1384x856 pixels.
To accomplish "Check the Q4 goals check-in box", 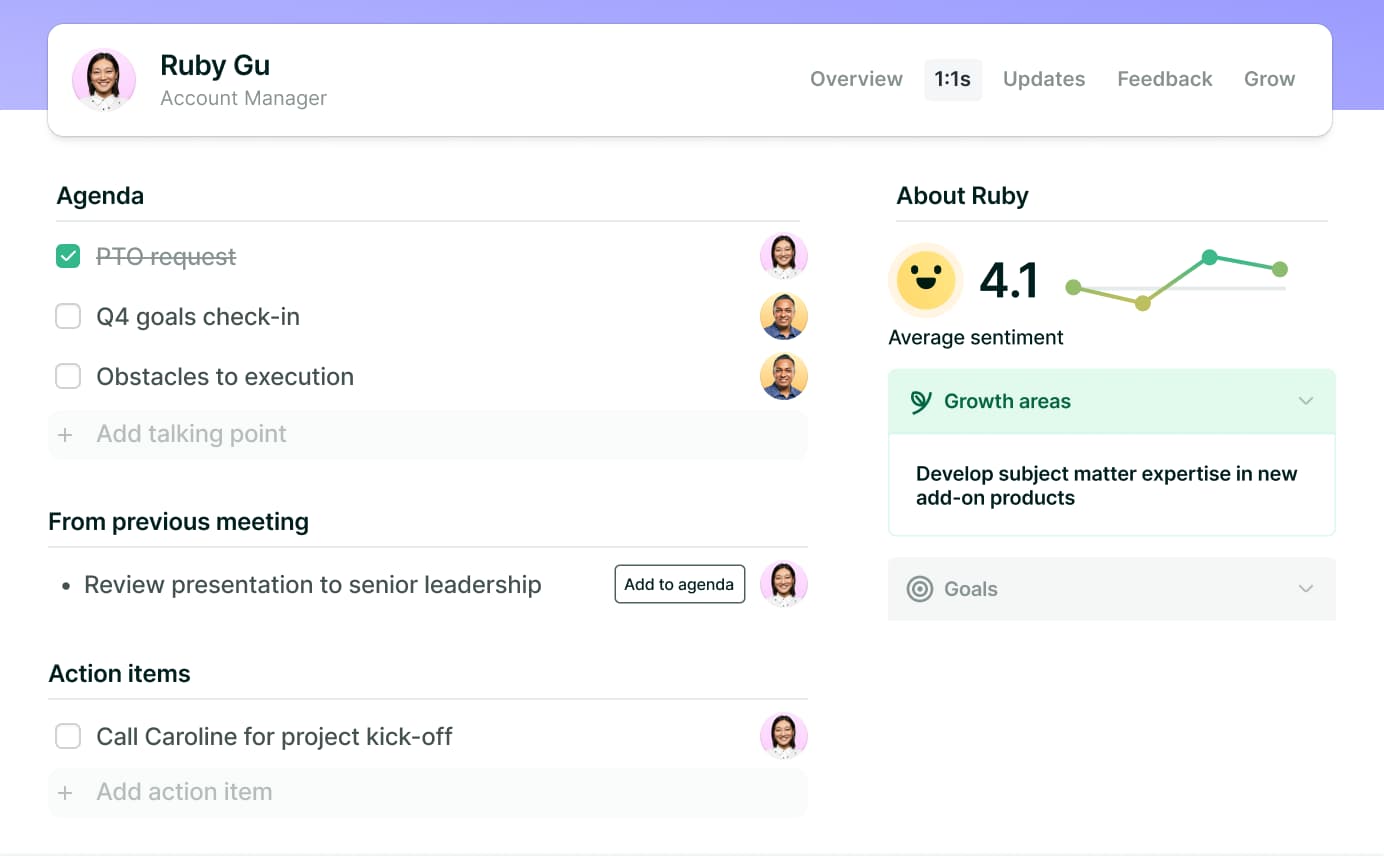I will point(68,317).
